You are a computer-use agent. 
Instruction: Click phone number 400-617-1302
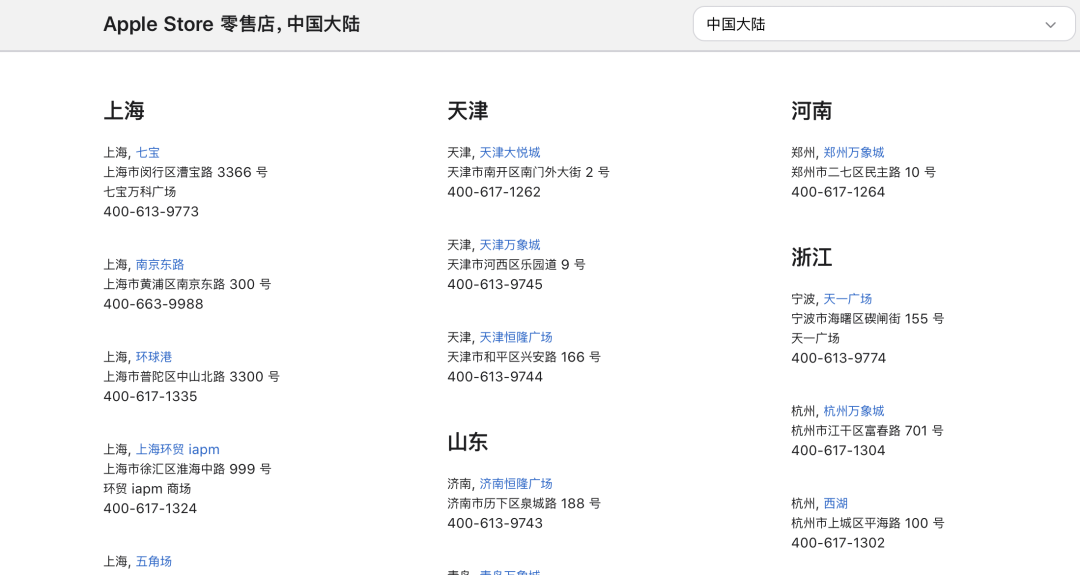[x=838, y=542]
